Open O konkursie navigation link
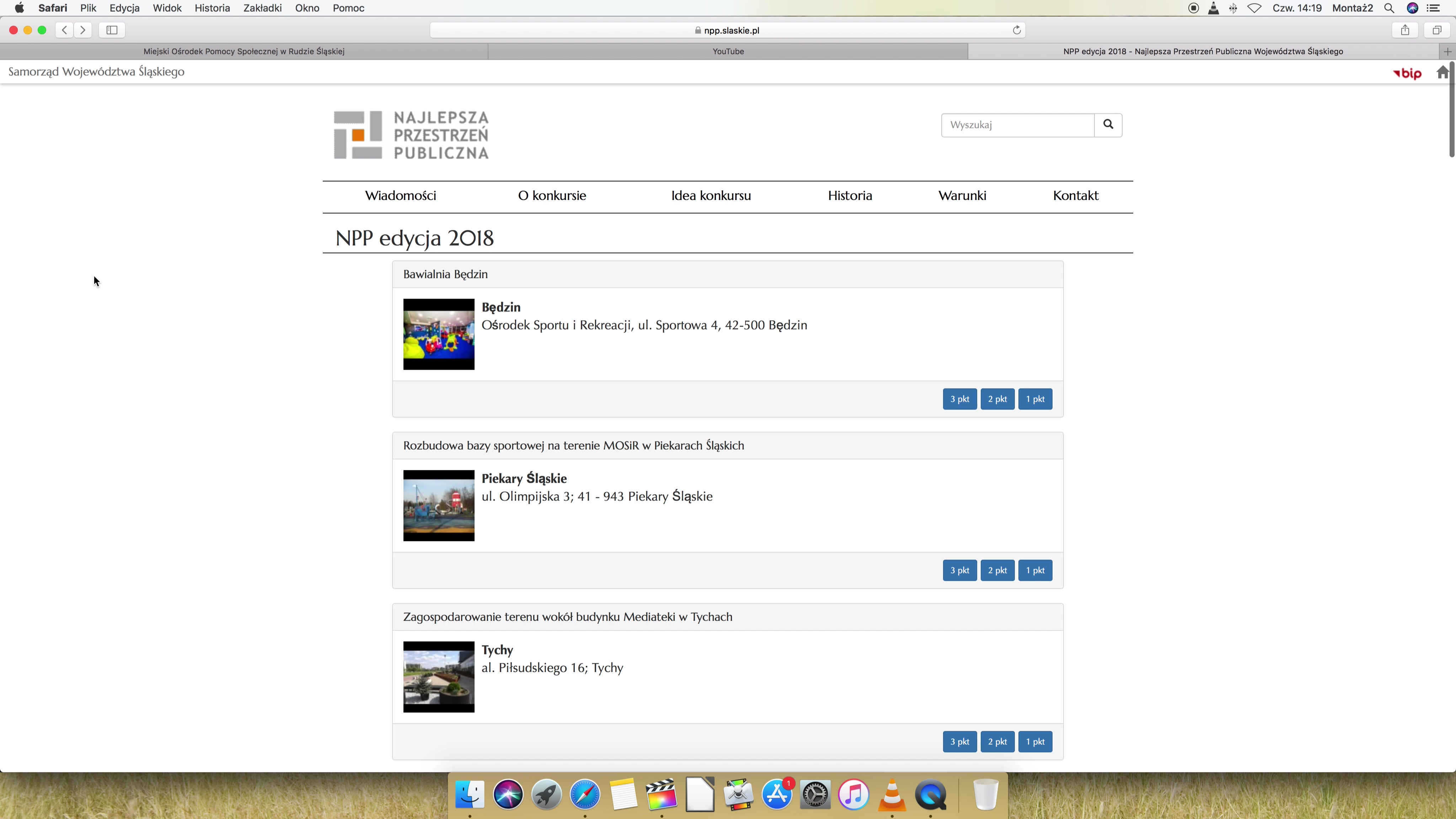This screenshot has height=819, width=1456. (552, 196)
